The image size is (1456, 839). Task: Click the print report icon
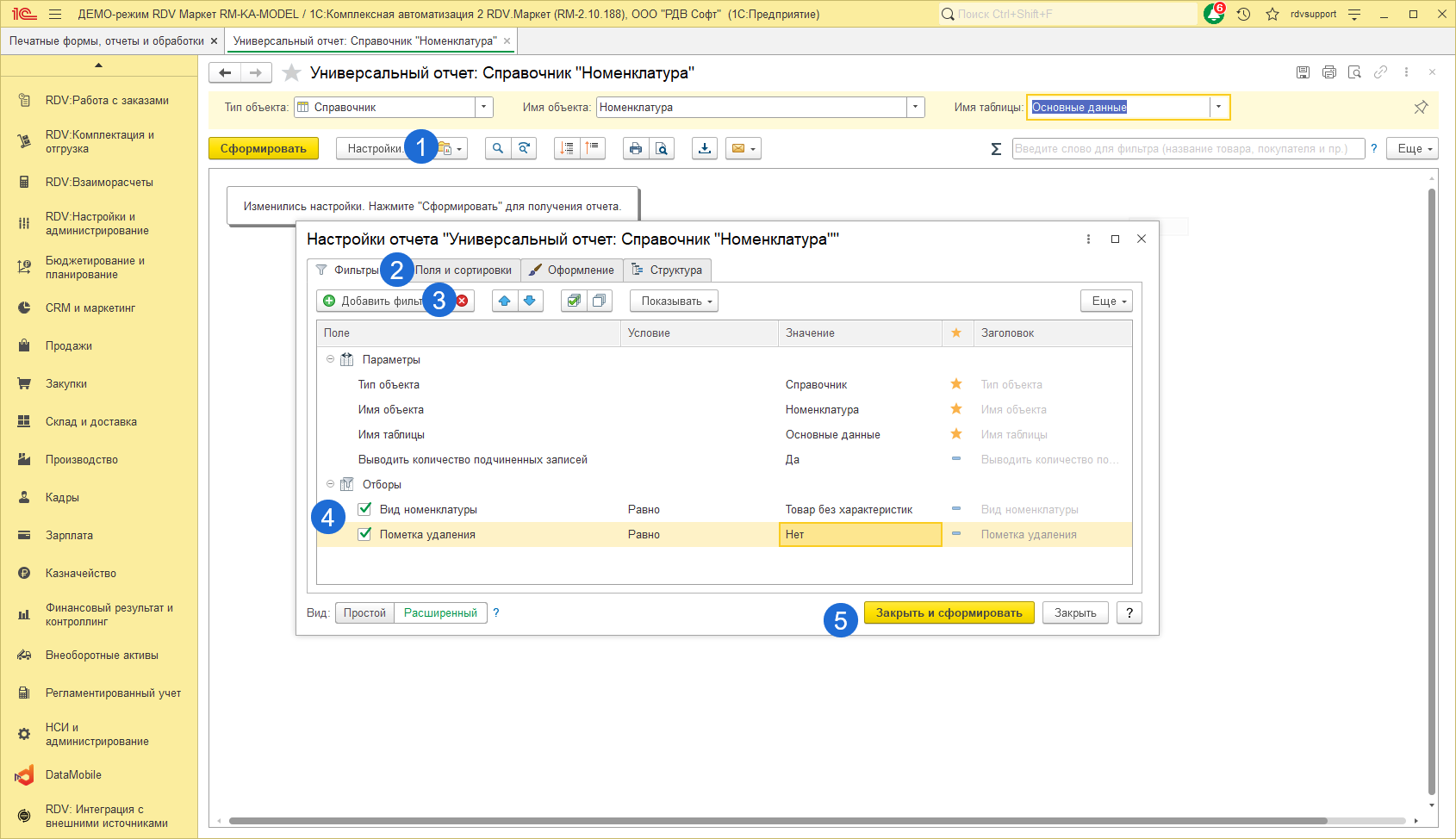coord(635,148)
